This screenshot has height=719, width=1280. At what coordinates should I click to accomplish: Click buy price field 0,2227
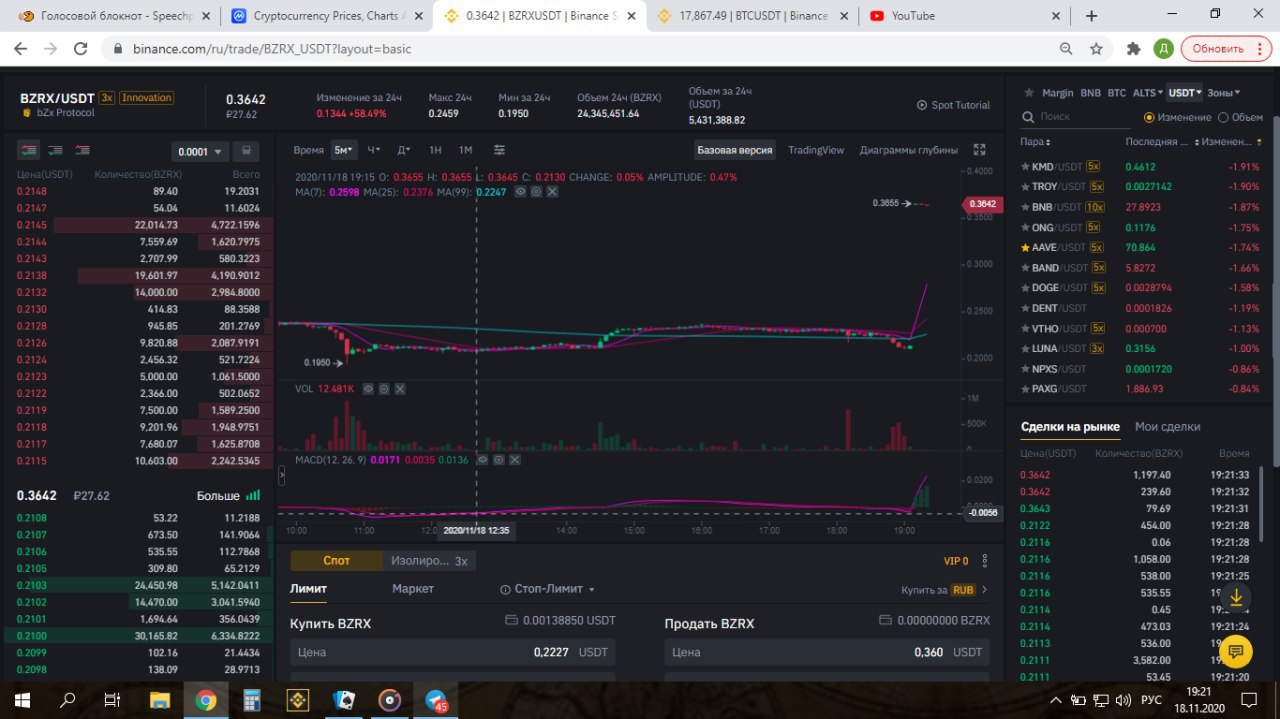coord(453,652)
